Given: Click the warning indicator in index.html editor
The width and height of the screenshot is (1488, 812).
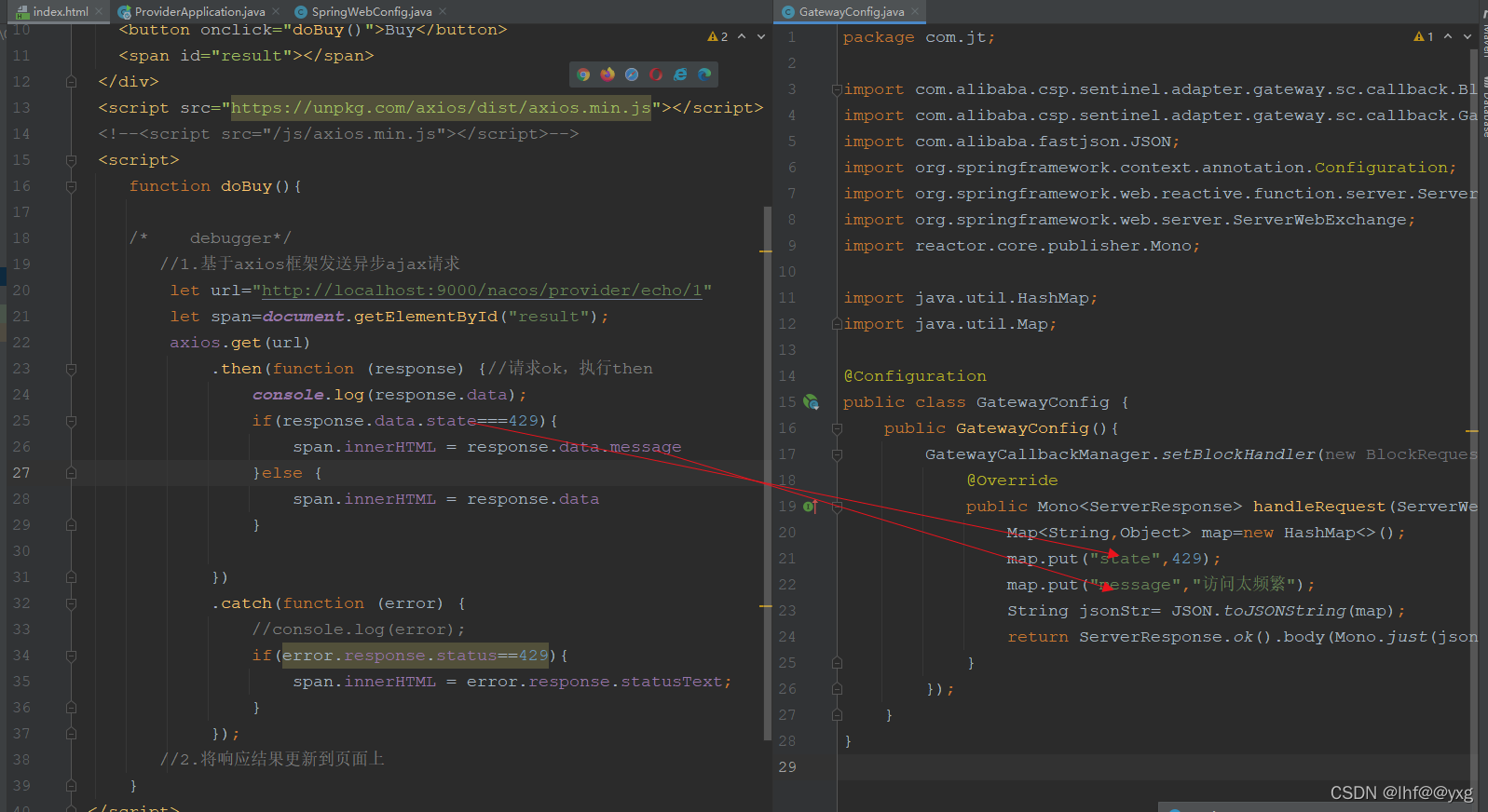Looking at the screenshot, I should 717,36.
